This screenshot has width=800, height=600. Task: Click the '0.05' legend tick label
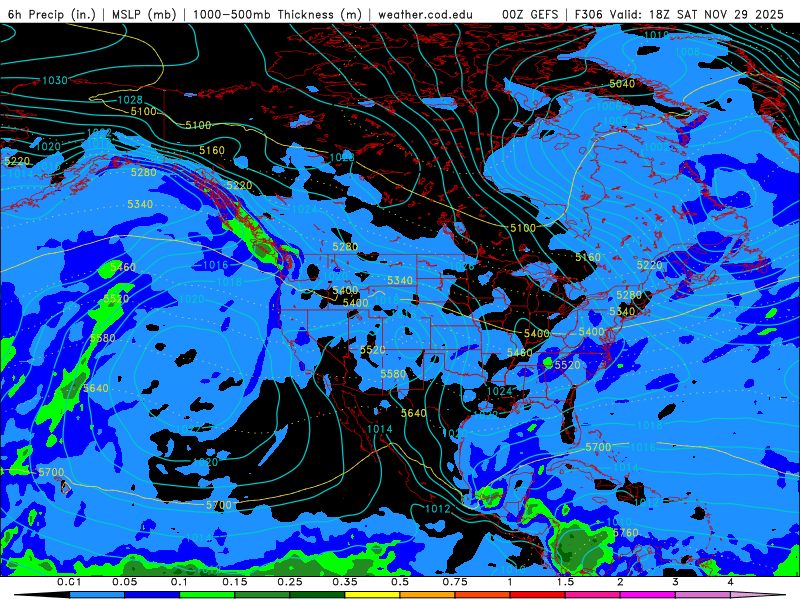(124, 582)
